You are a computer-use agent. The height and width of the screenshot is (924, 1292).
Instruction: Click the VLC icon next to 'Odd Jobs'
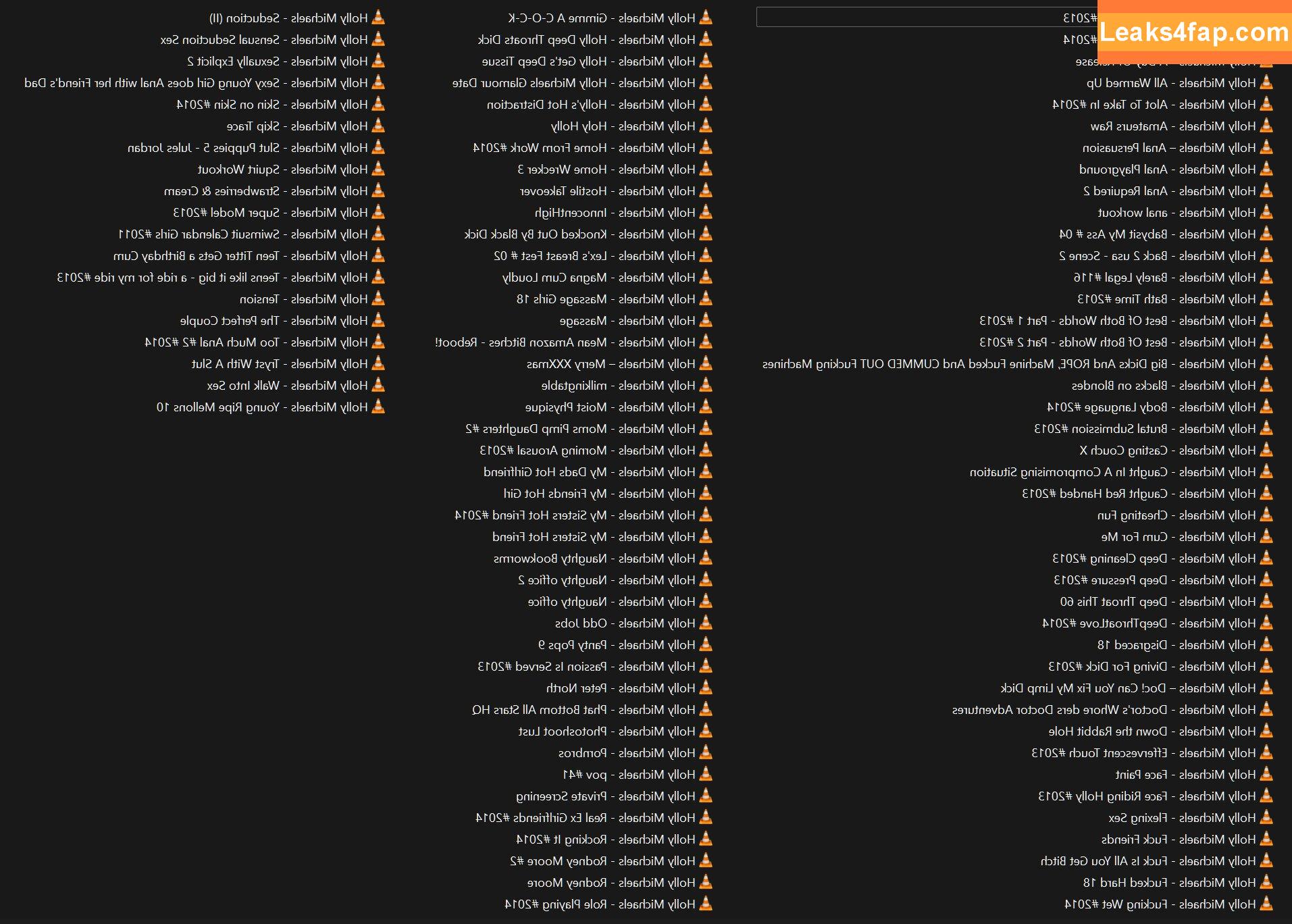(x=706, y=623)
